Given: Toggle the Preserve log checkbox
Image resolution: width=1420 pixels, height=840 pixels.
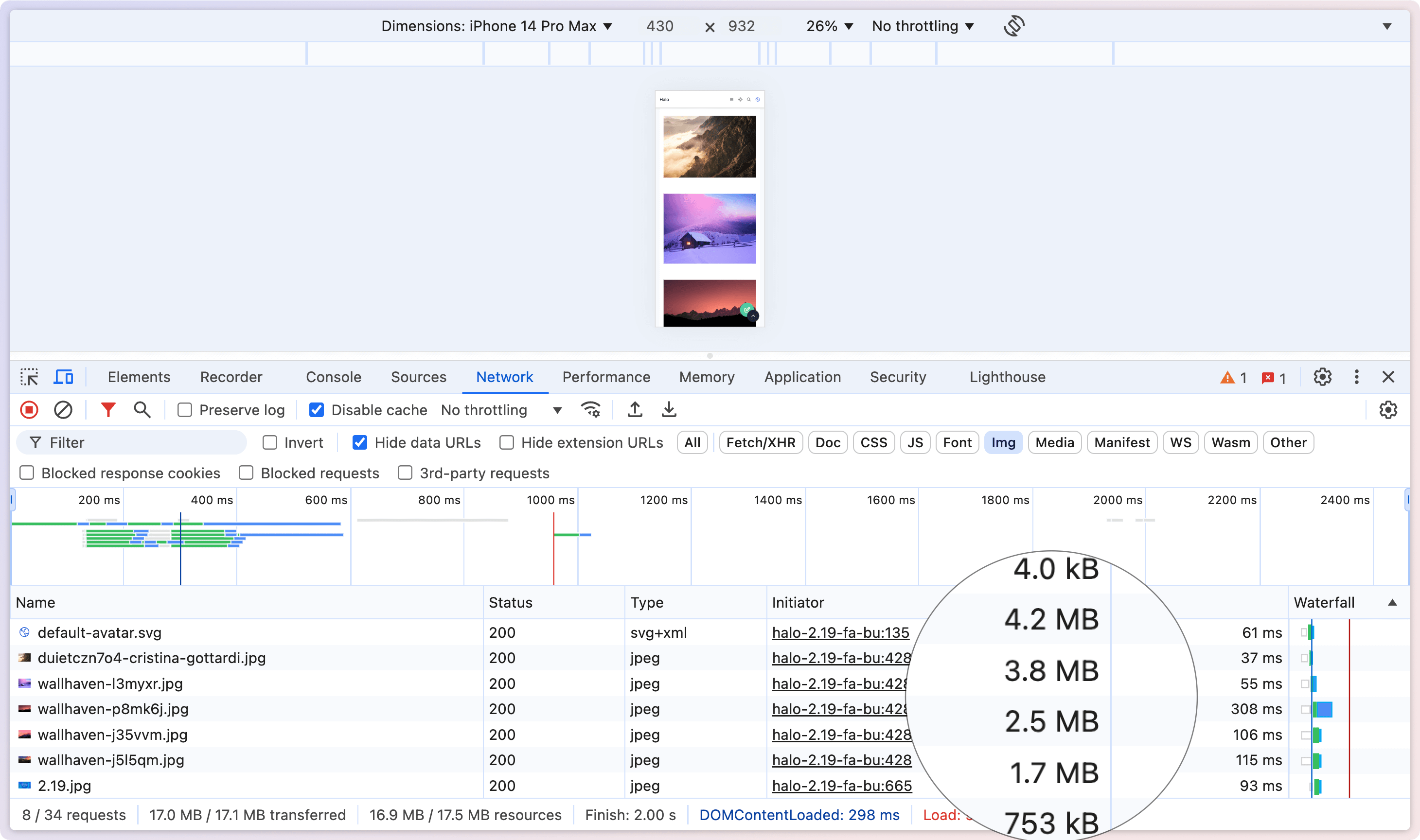Looking at the screenshot, I should (184, 409).
